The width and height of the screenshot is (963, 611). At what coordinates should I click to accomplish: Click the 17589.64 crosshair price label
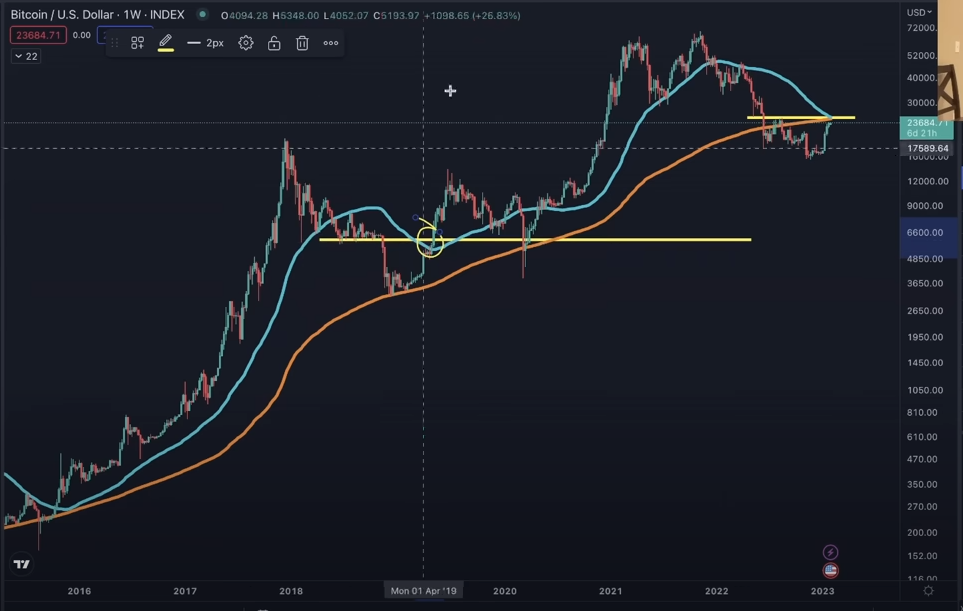tap(927, 149)
